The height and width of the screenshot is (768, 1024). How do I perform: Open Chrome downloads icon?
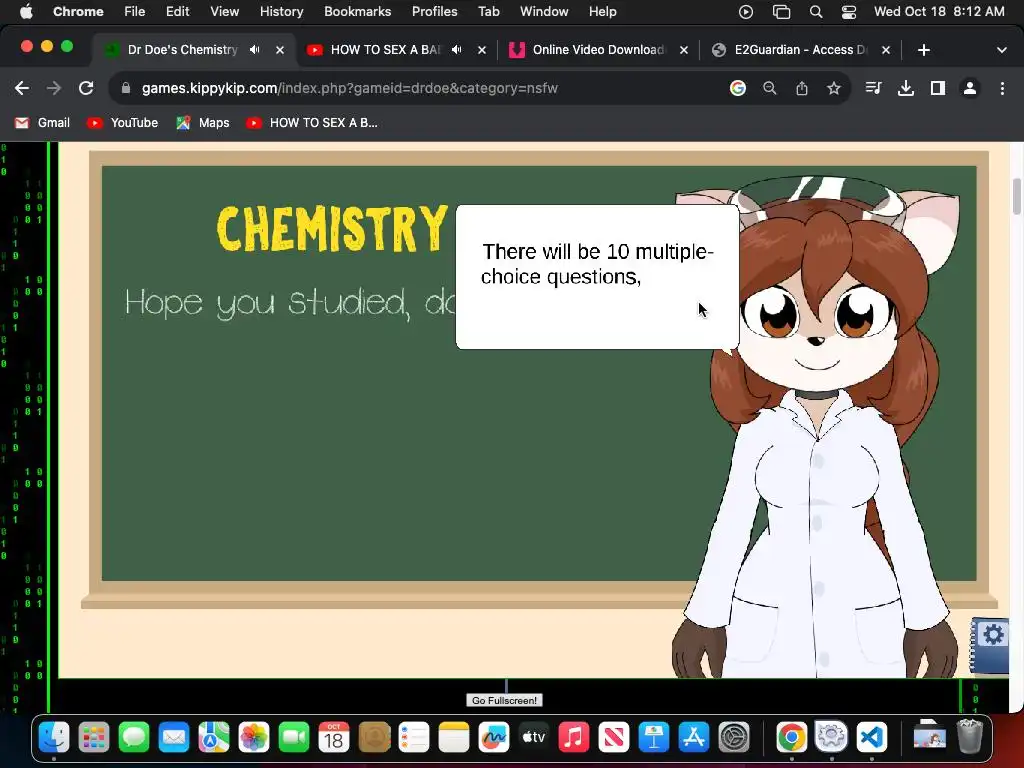pos(906,88)
